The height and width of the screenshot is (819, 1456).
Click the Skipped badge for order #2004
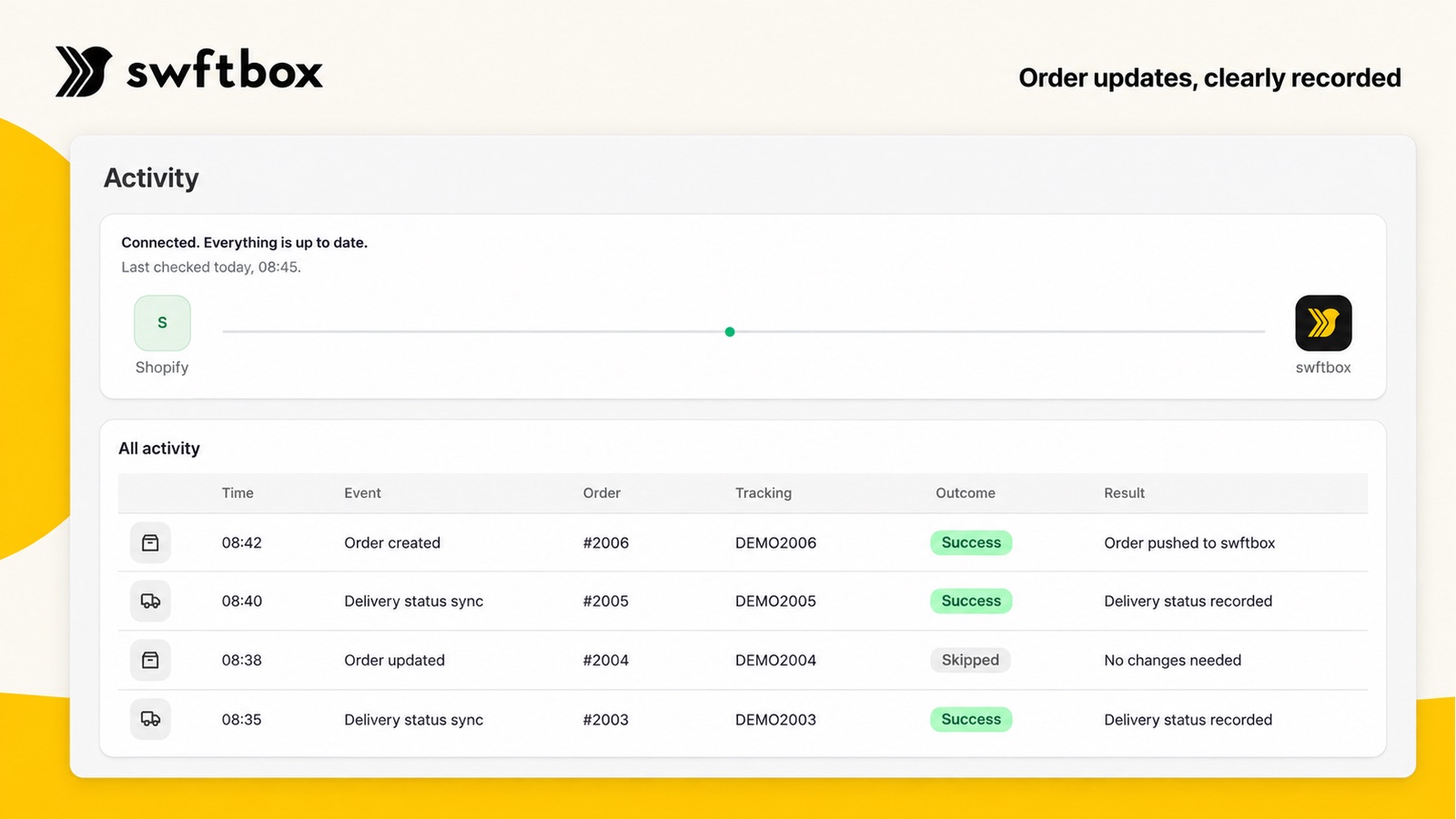[970, 661]
